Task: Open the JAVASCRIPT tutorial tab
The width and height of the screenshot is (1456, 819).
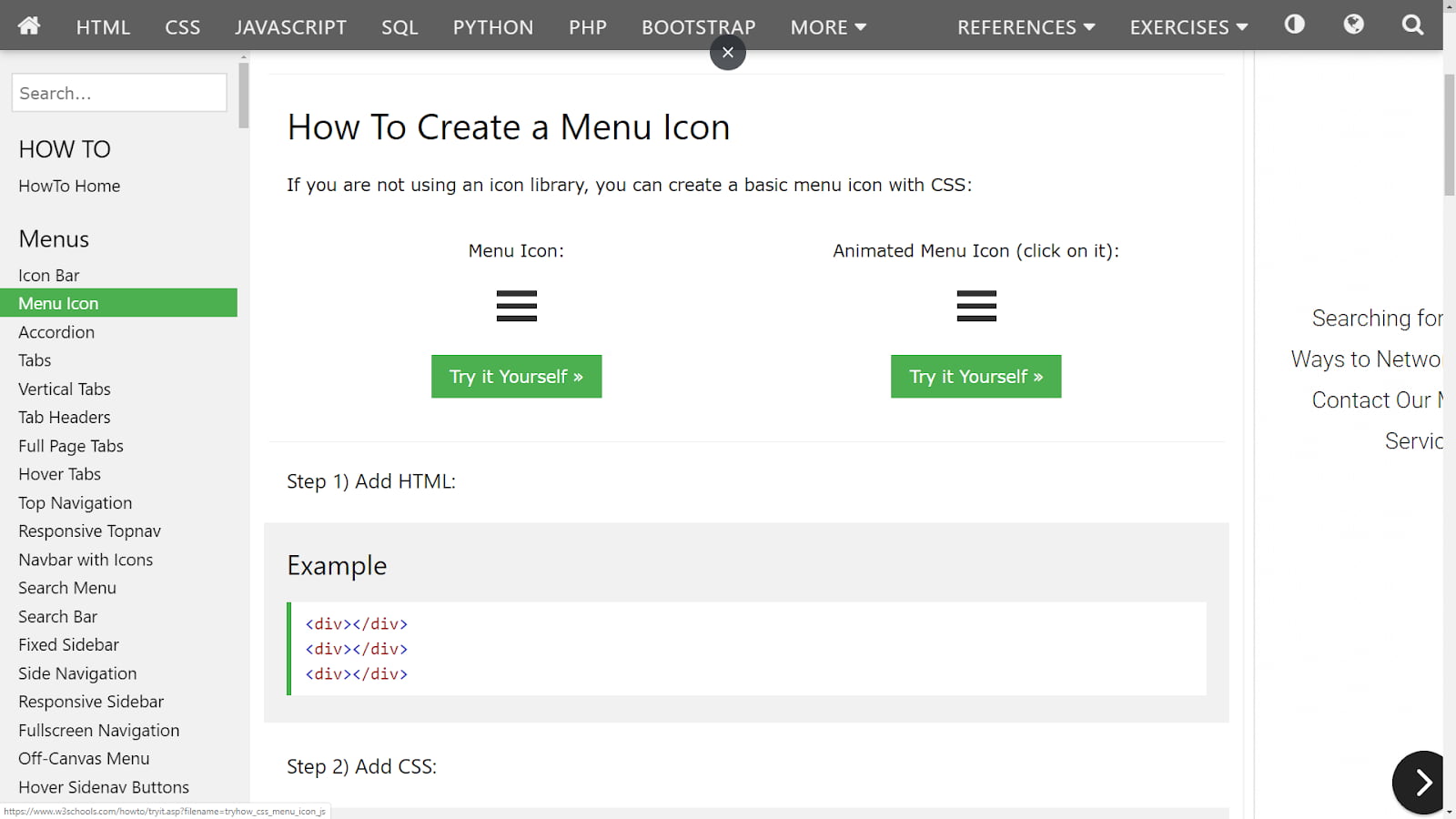Action: tap(290, 27)
